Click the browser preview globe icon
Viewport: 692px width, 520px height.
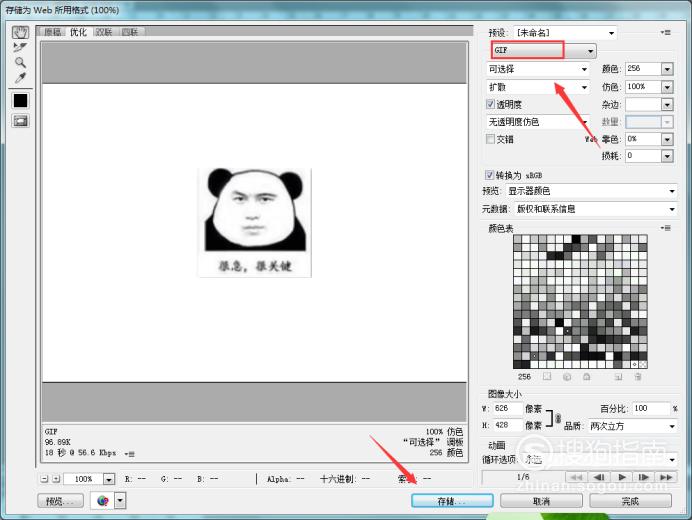pos(102,501)
